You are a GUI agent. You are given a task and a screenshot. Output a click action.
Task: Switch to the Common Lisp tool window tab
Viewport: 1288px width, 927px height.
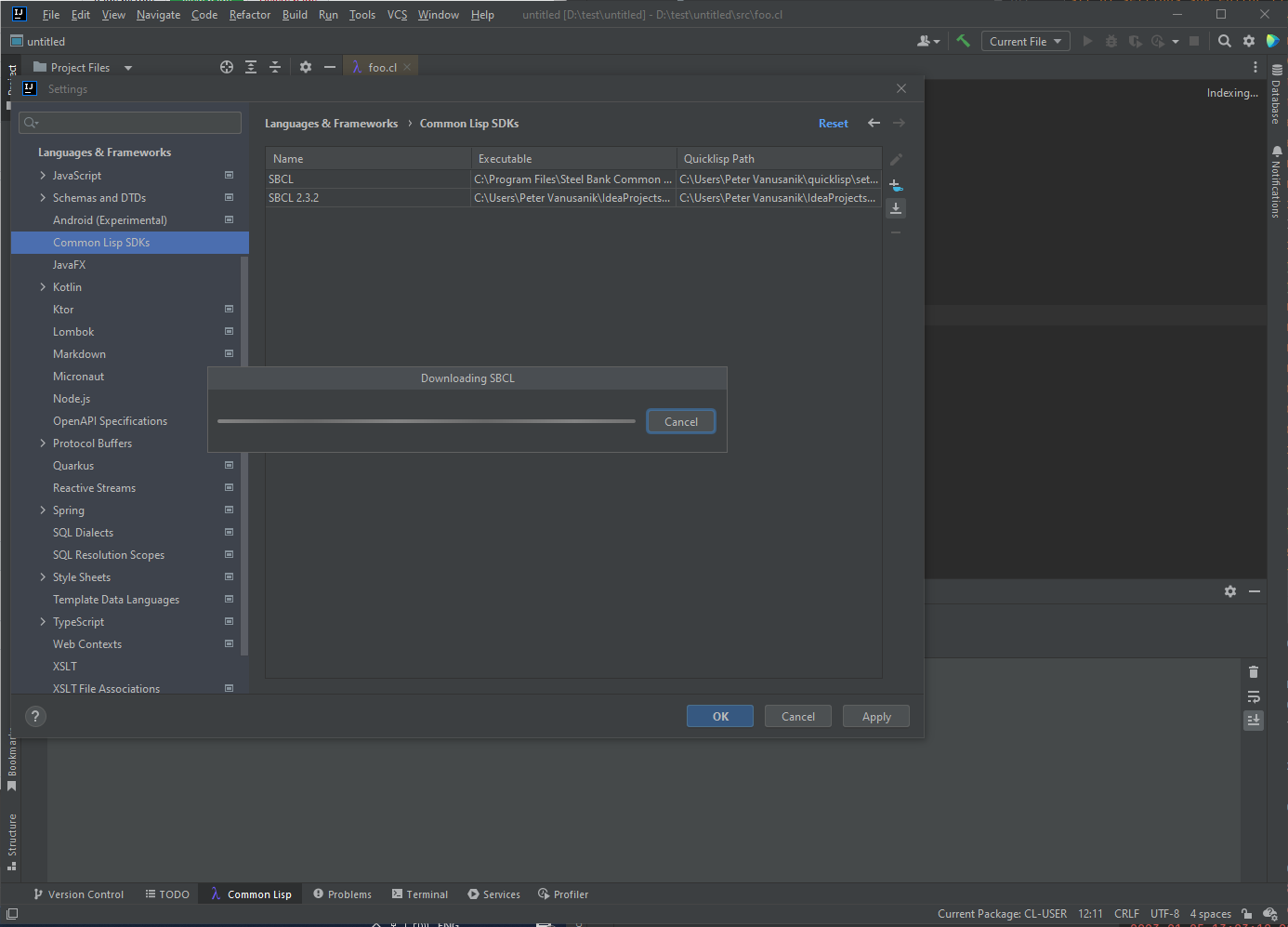point(251,894)
